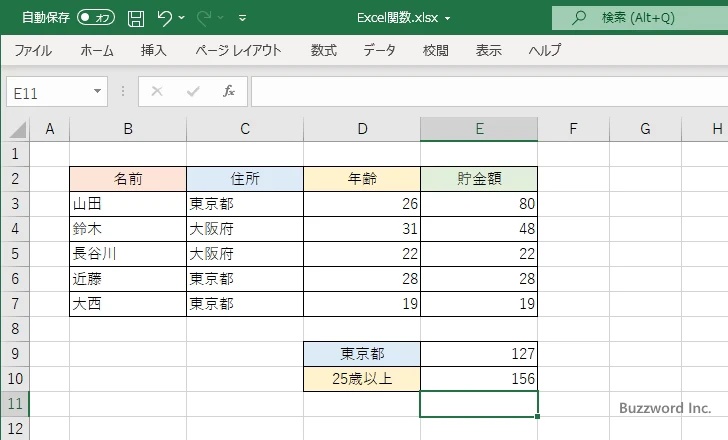Click the 貯金額 header cell
Viewport: 728px width, 440px height.
[x=479, y=179]
